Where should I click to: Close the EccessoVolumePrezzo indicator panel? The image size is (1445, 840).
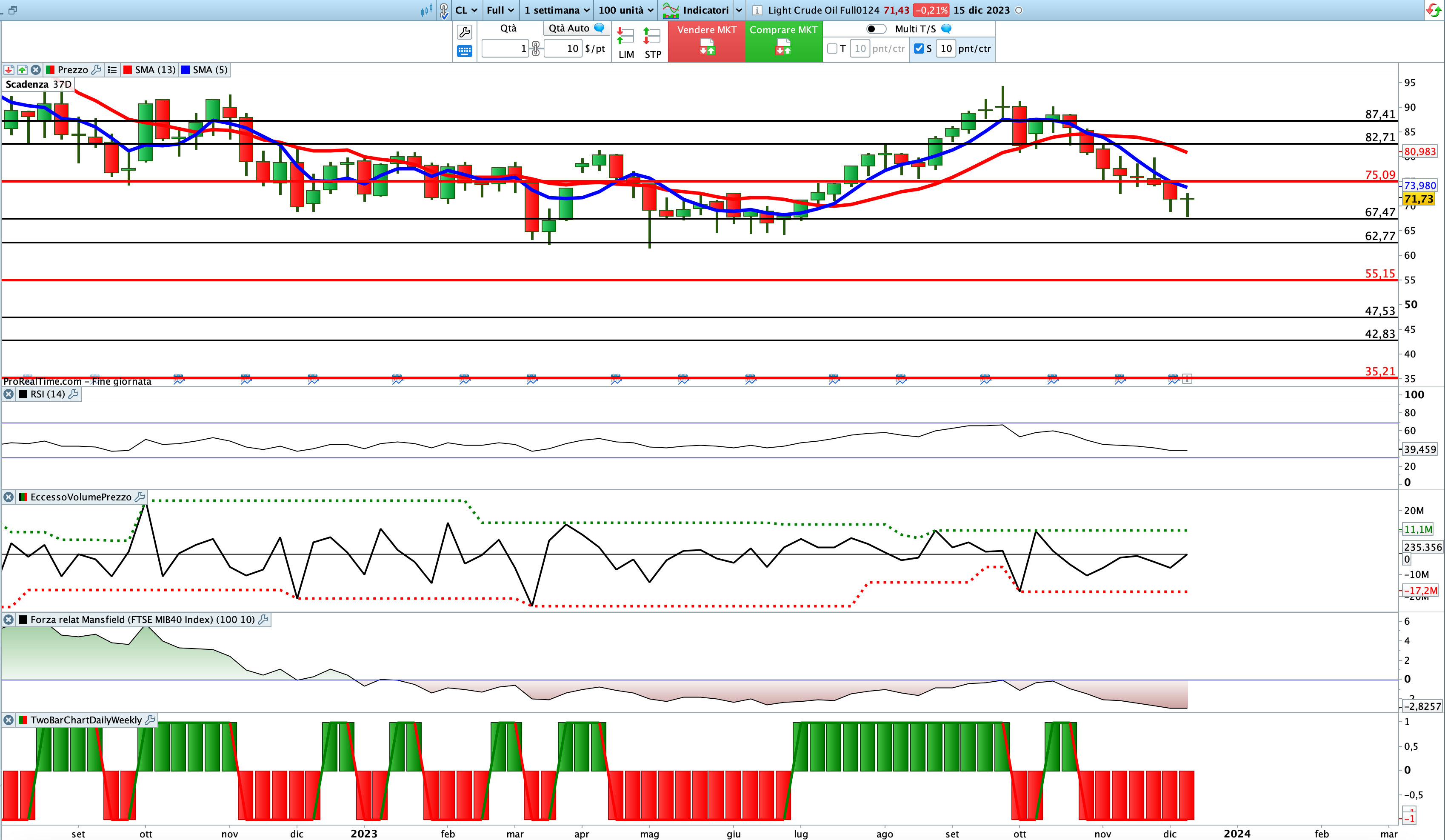point(9,497)
